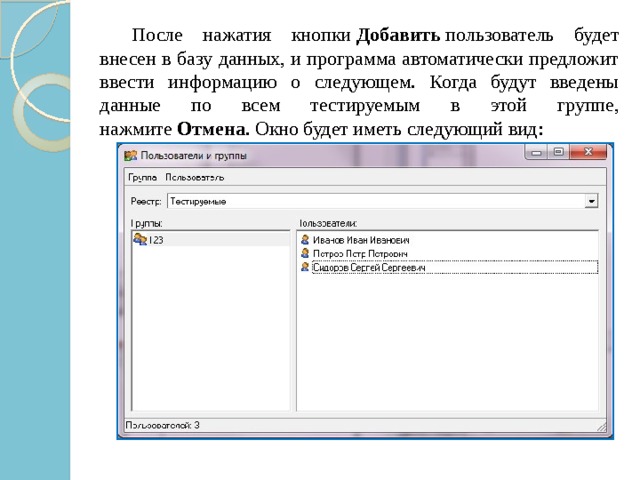The width and height of the screenshot is (640, 480).
Task: Open the Пользователь menu
Action: coord(195,178)
